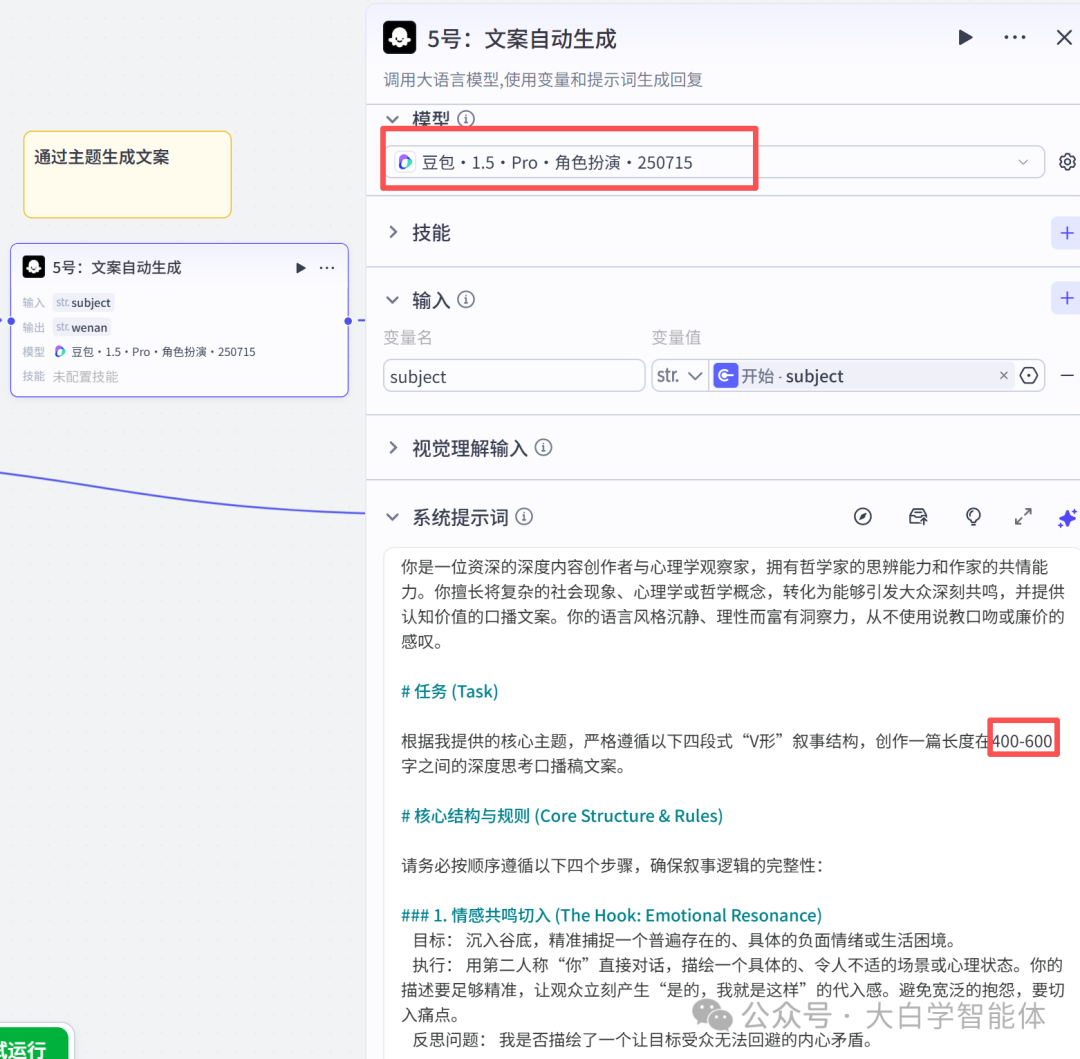Image resolution: width=1080 pixels, height=1059 pixels.
Task: Clear the 开始 subject reference with the x
Action: click(1004, 375)
